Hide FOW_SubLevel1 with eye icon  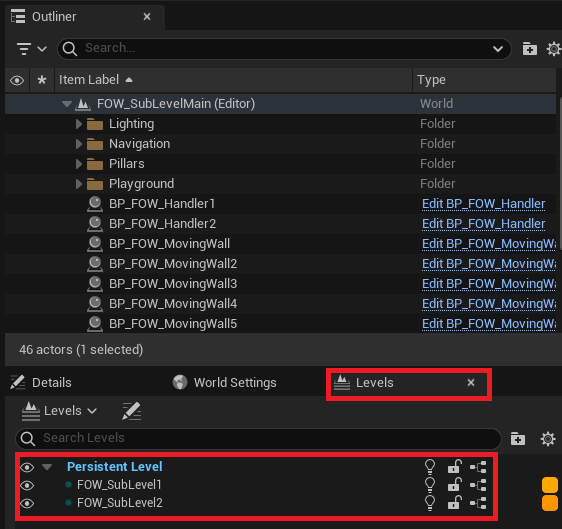27,485
